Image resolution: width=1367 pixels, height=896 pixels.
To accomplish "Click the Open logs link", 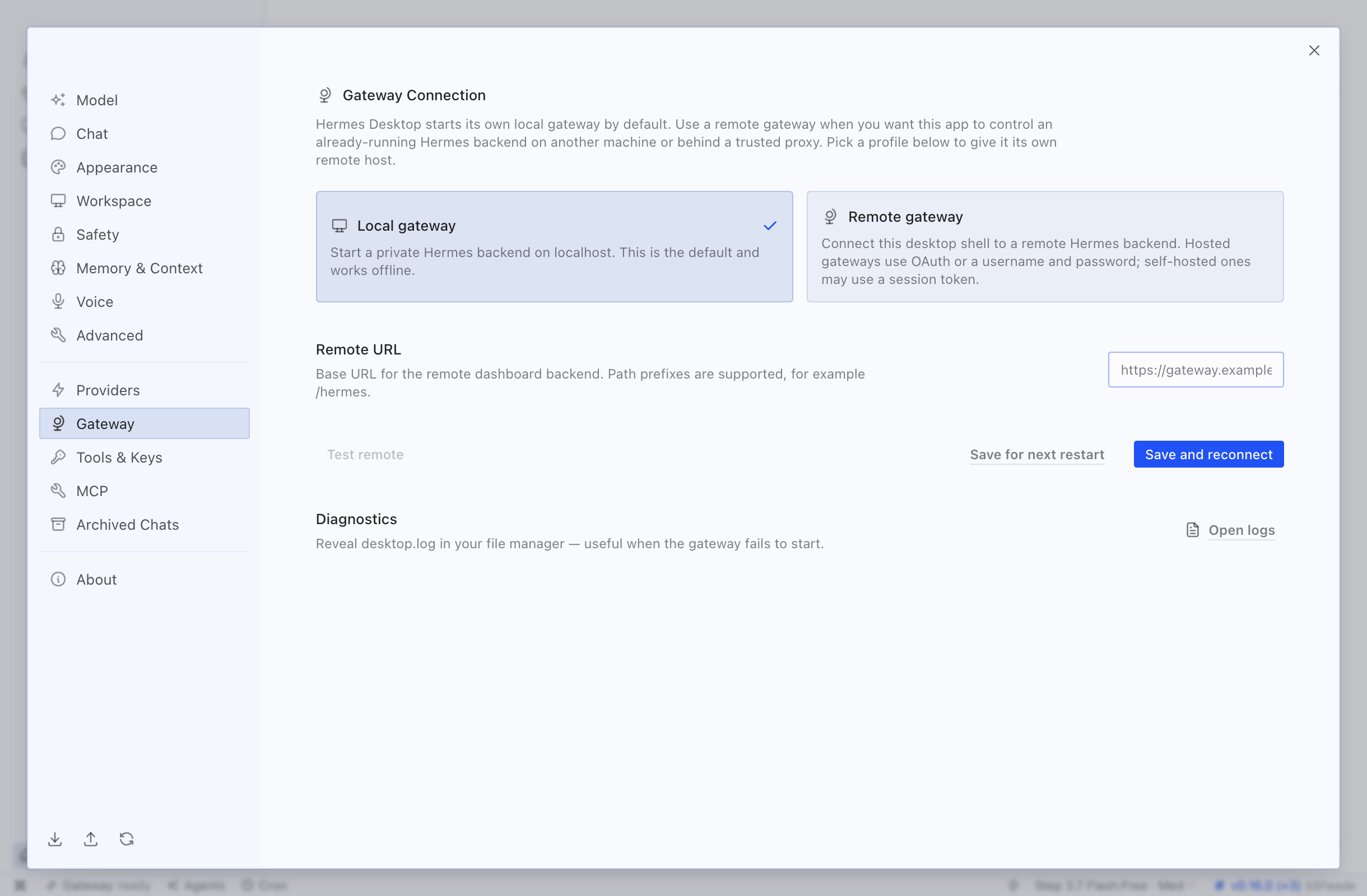I will point(1242,530).
